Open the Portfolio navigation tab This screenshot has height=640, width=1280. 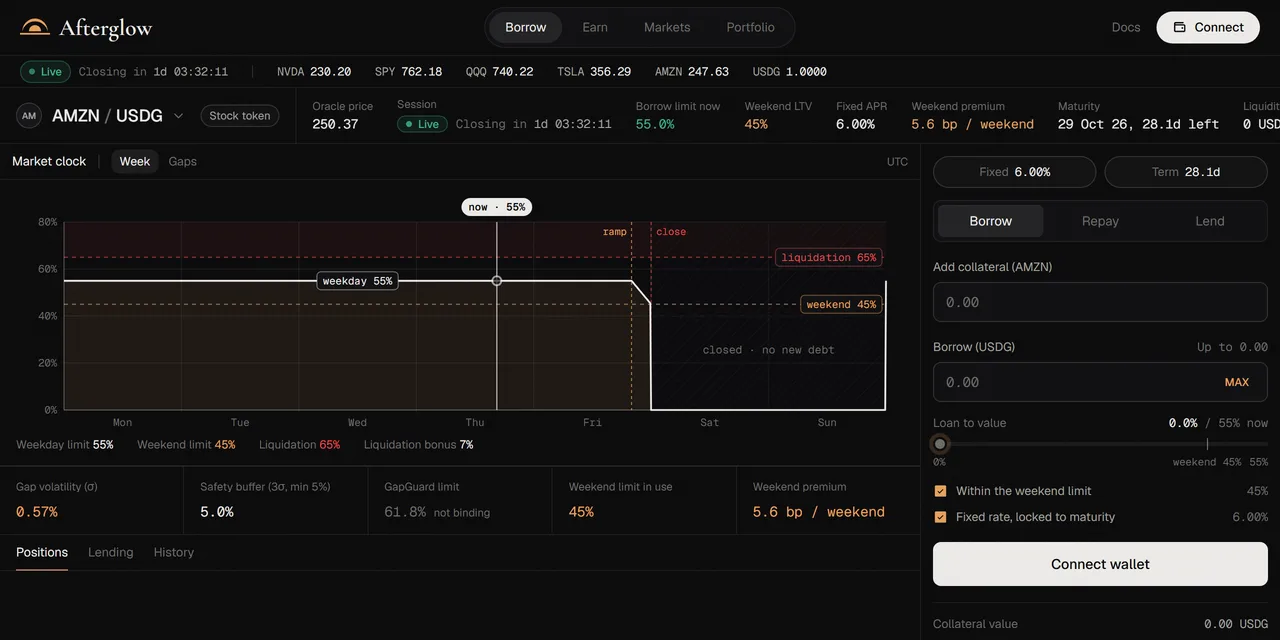(751, 27)
